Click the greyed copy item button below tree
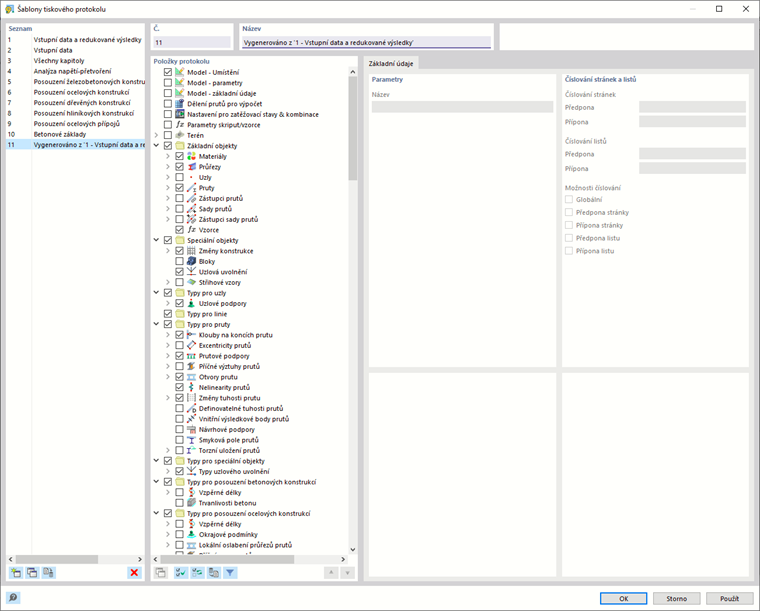This screenshot has height=611, width=760. click(x=160, y=573)
